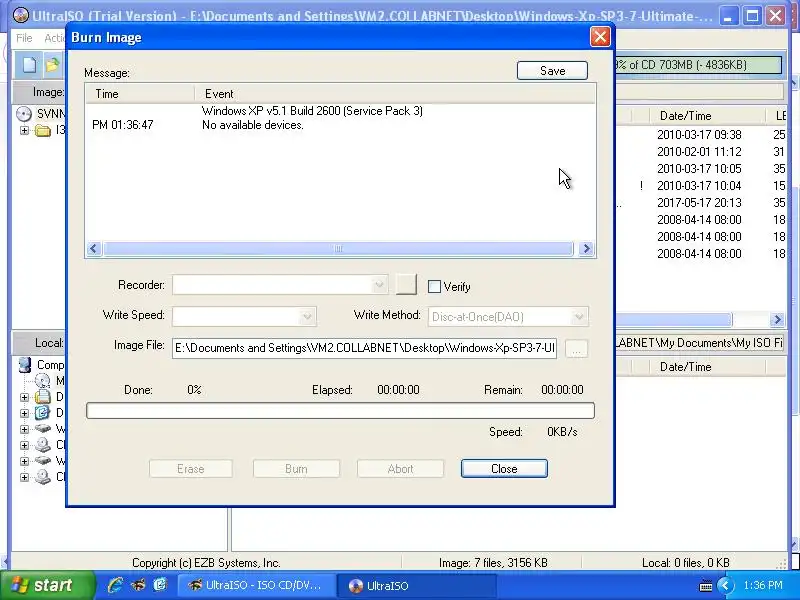The height and width of the screenshot is (600, 800).
Task: Click the Erase button
Action: pyautogui.click(x=190, y=468)
